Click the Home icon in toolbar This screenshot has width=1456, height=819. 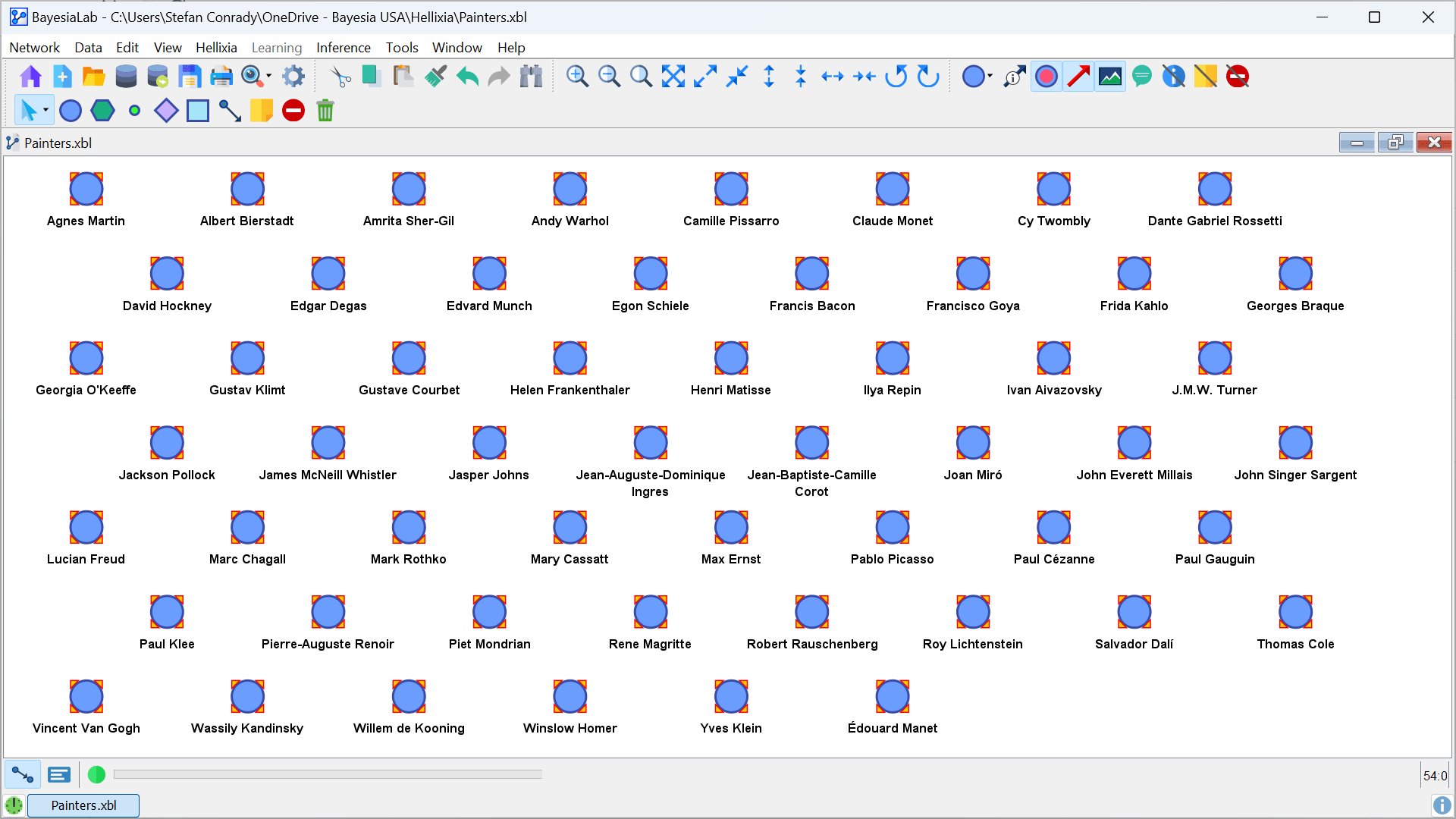point(30,77)
